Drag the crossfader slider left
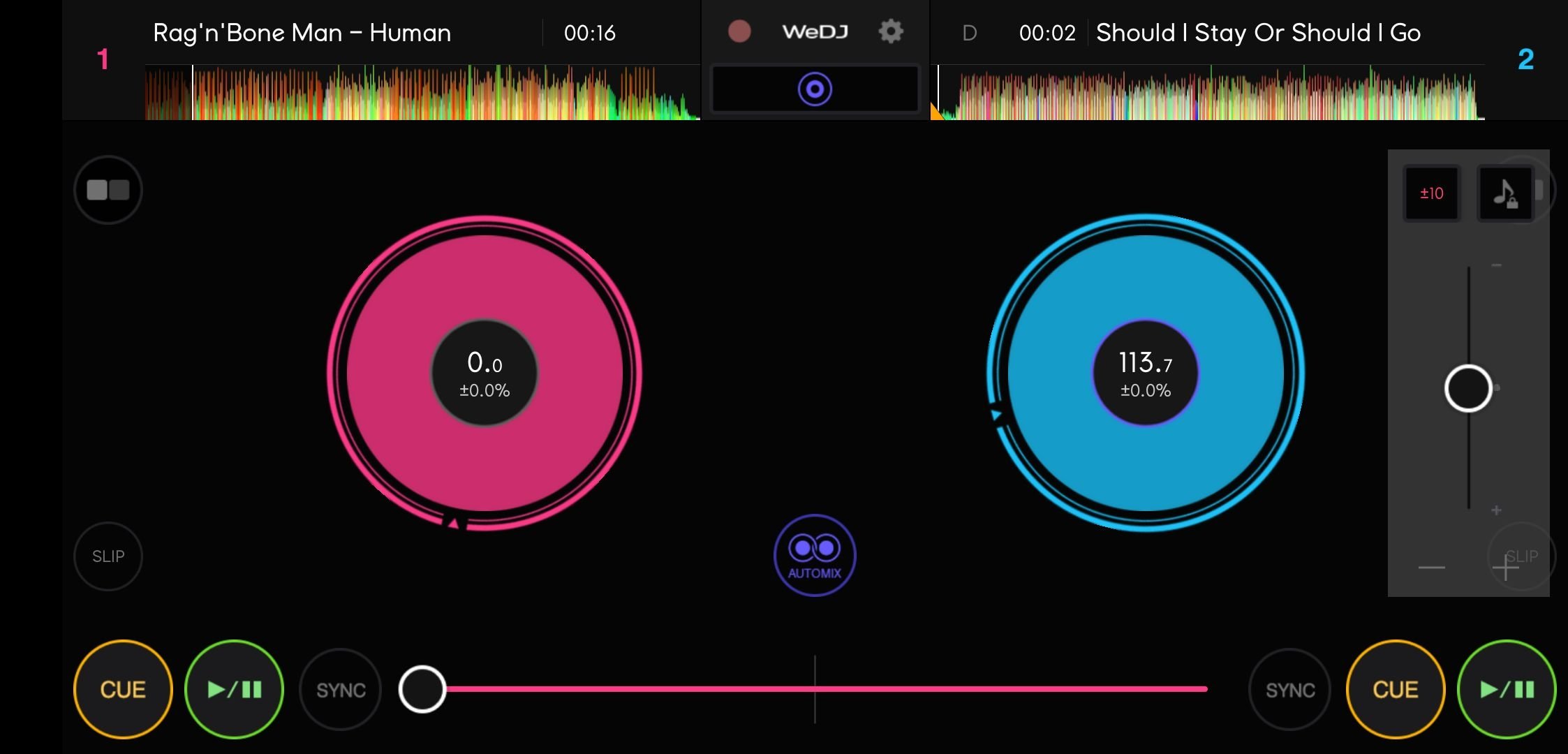The height and width of the screenshot is (754, 1568). click(422, 688)
